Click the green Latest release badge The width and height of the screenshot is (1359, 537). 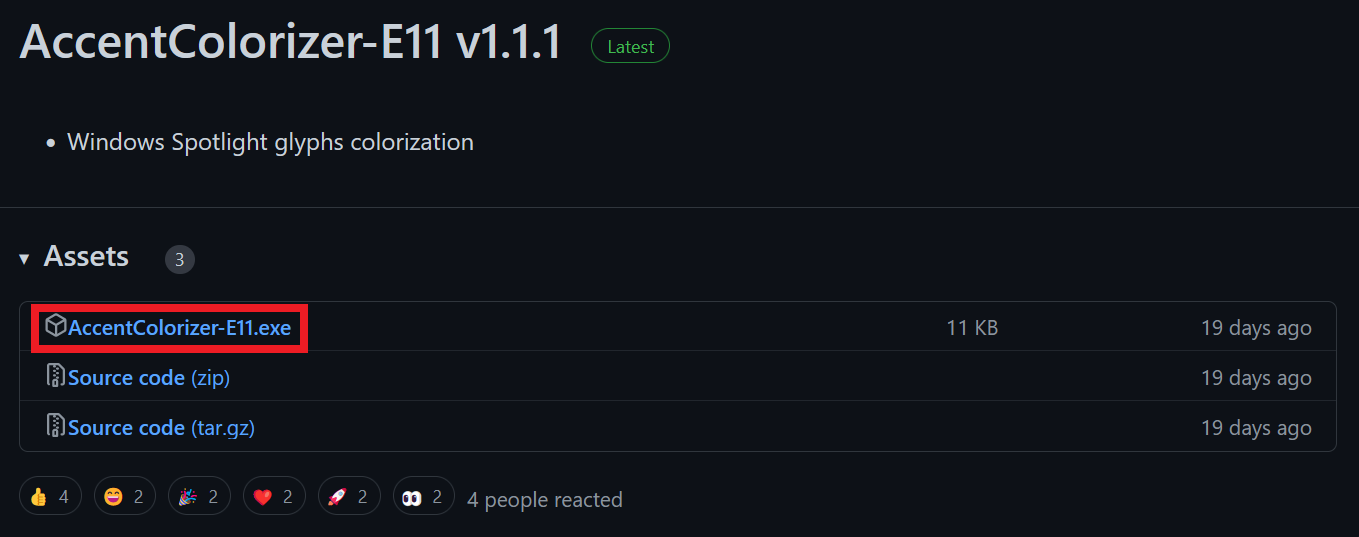tap(630, 47)
